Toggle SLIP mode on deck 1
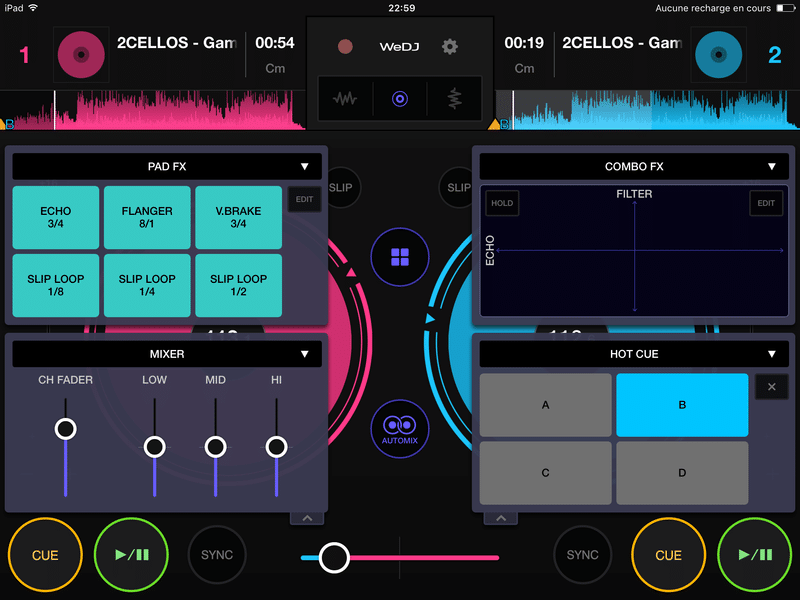 pyautogui.click(x=342, y=187)
